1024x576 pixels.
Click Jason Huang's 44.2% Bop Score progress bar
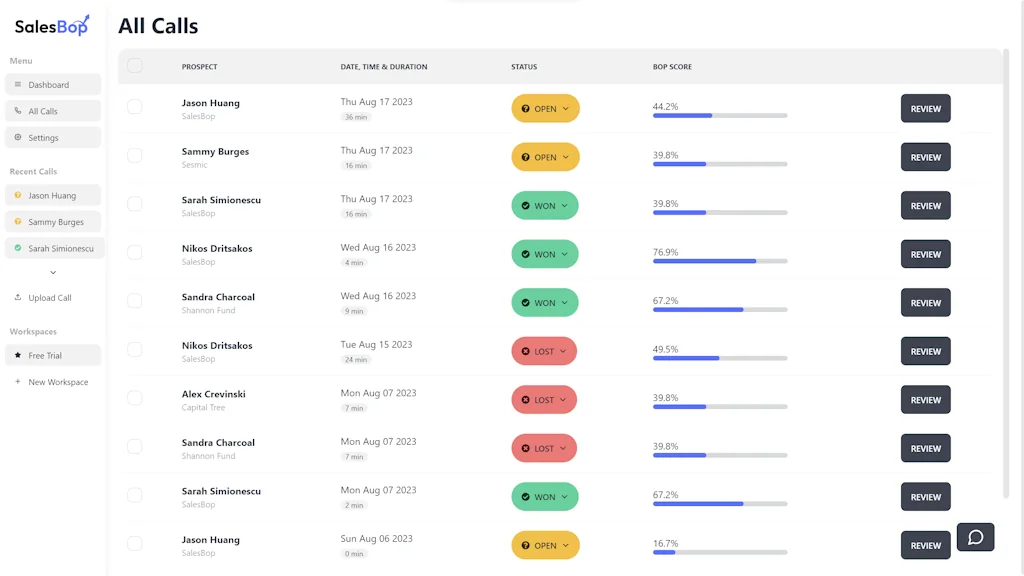click(720, 115)
